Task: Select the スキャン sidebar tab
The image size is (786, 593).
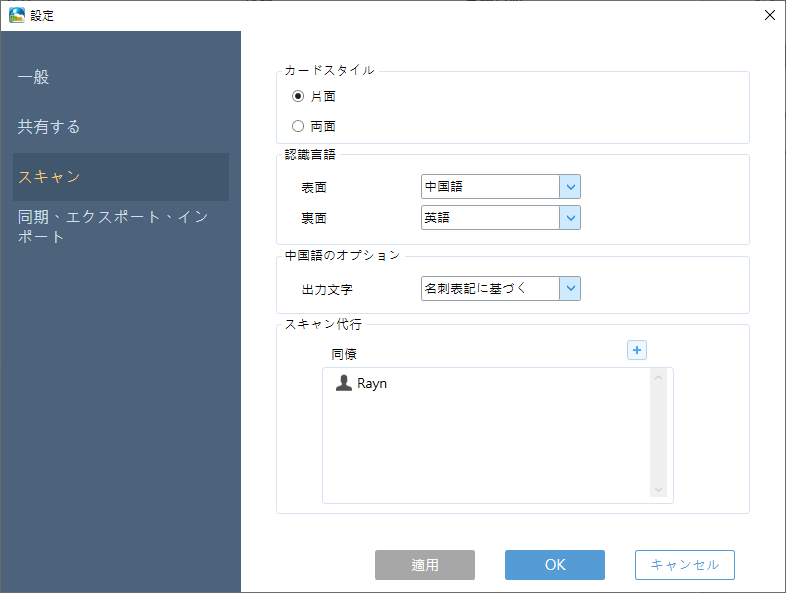Action: (x=49, y=177)
